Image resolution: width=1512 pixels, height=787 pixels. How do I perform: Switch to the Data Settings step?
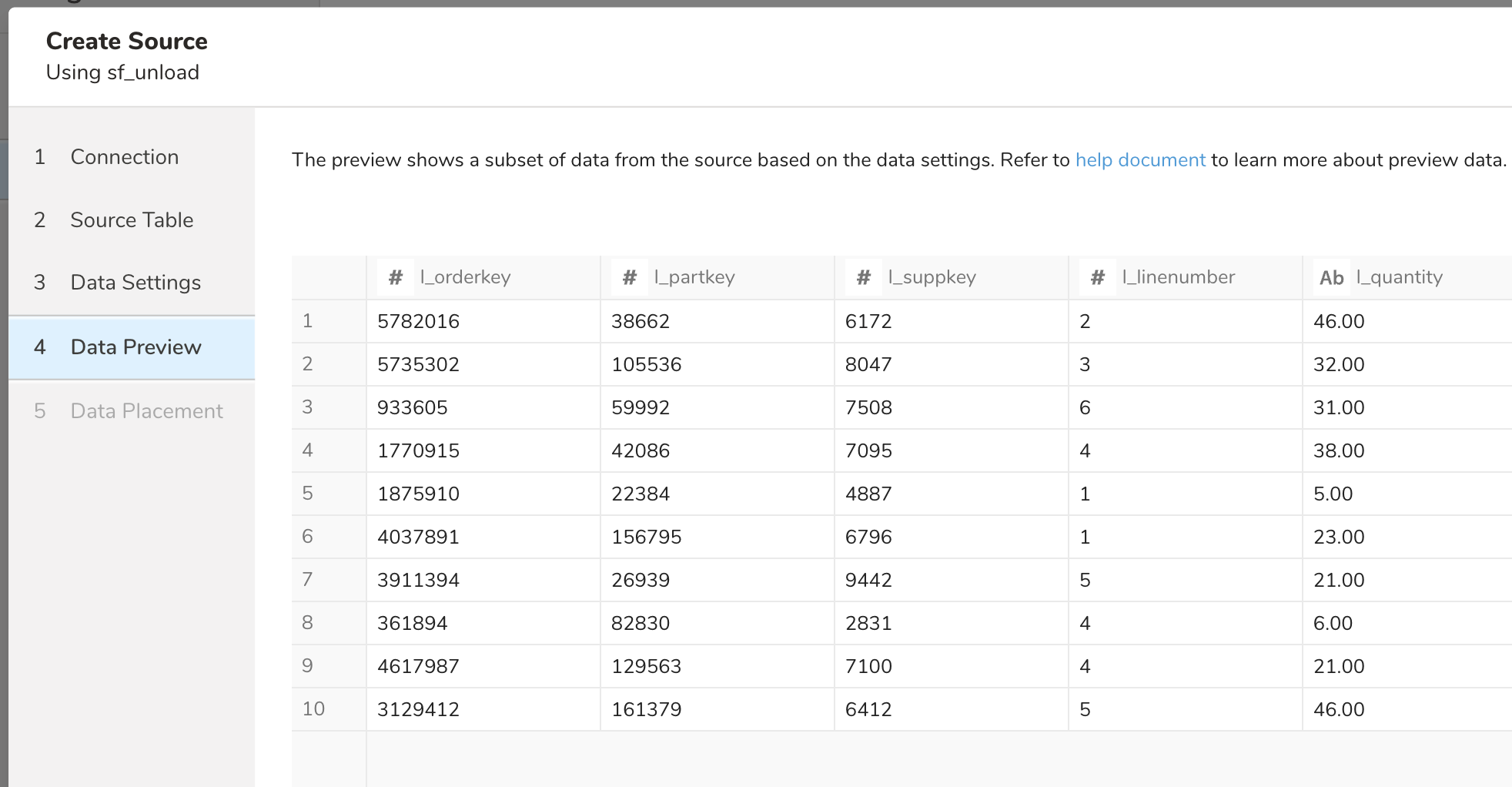(135, 283)
